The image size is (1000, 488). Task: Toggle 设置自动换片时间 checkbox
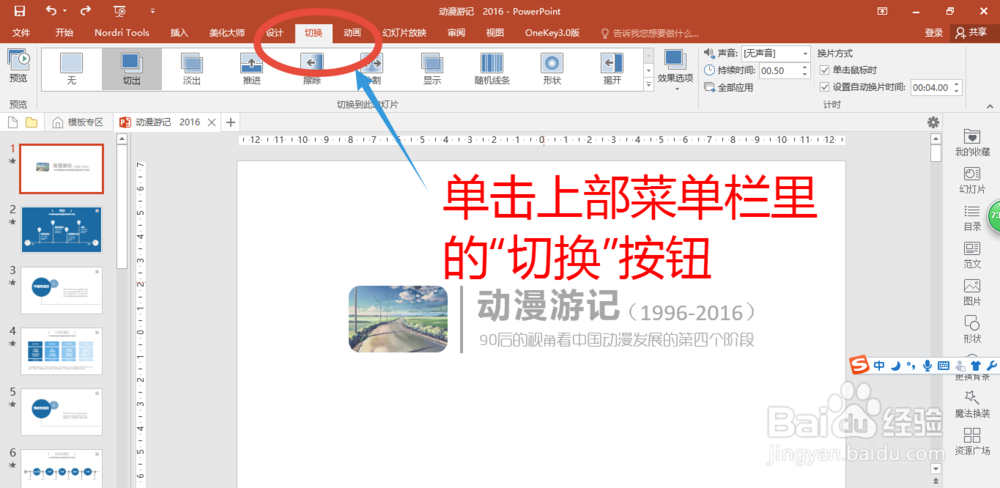[824, 87]
